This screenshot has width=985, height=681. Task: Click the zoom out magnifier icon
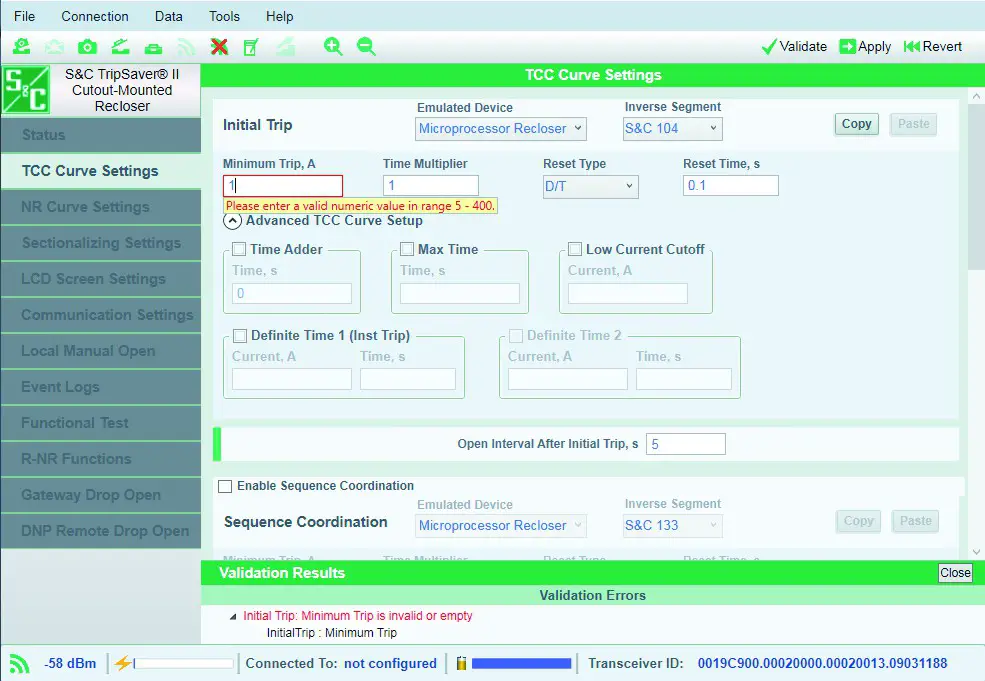pos(366,46)
